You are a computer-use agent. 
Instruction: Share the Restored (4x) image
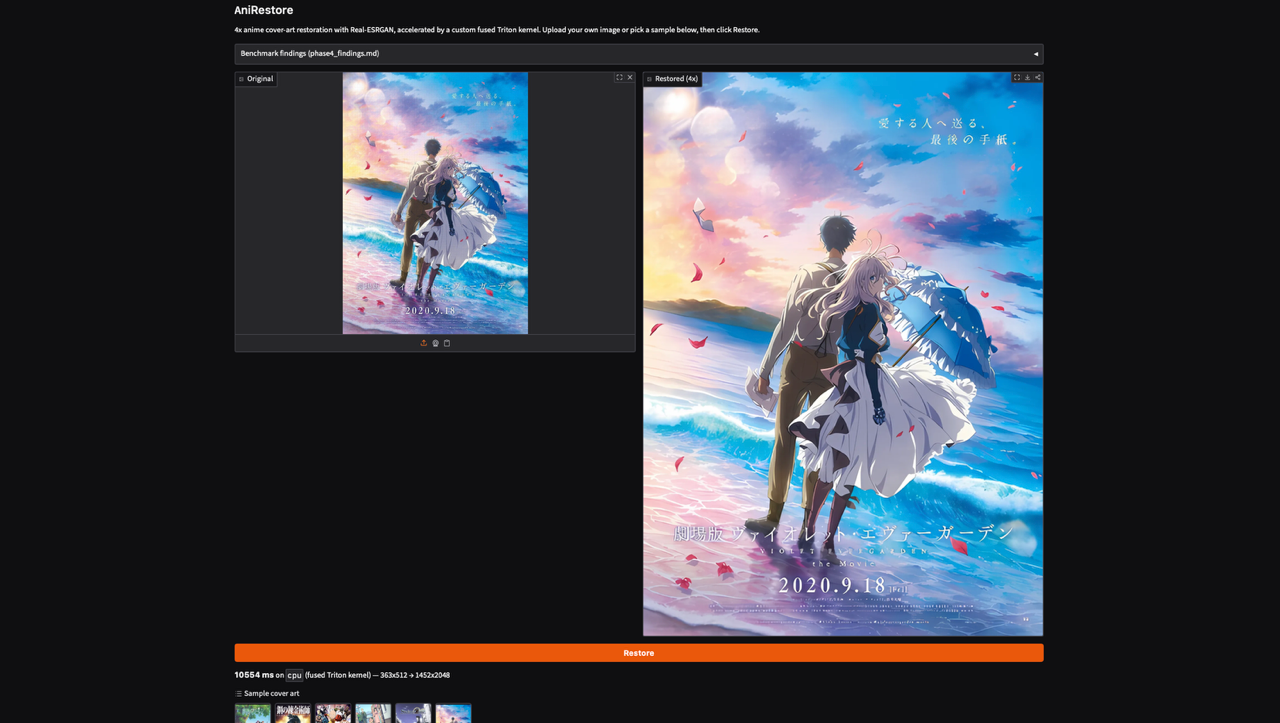pos(1038,78)
